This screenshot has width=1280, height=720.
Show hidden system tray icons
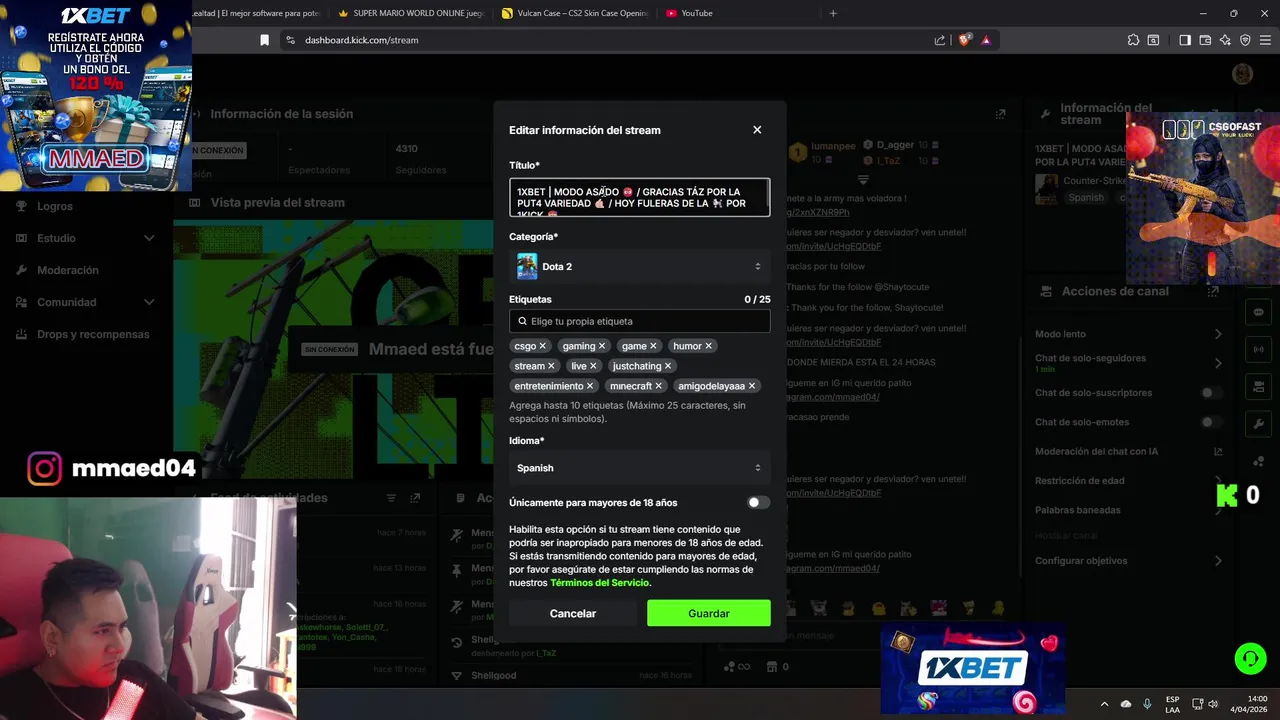[1104, 704]
